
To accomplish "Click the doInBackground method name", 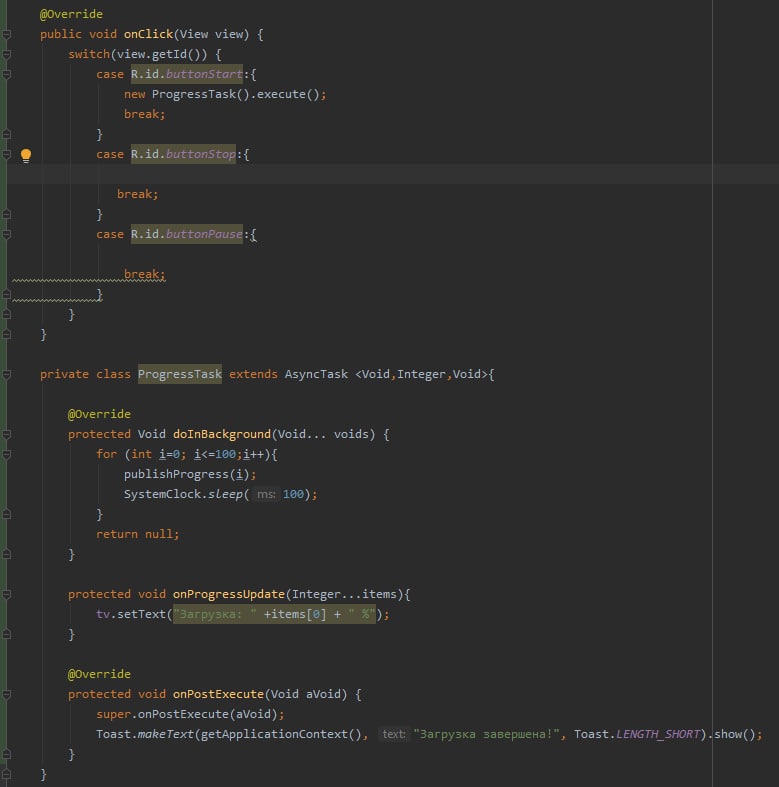I will point(222,435).
